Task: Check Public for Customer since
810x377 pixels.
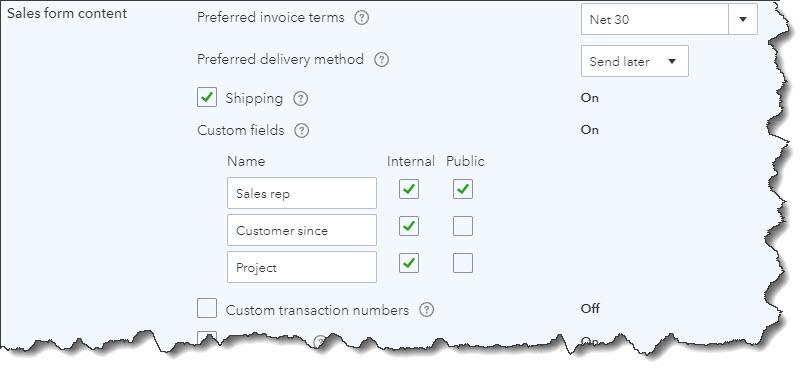Action: 463,226
